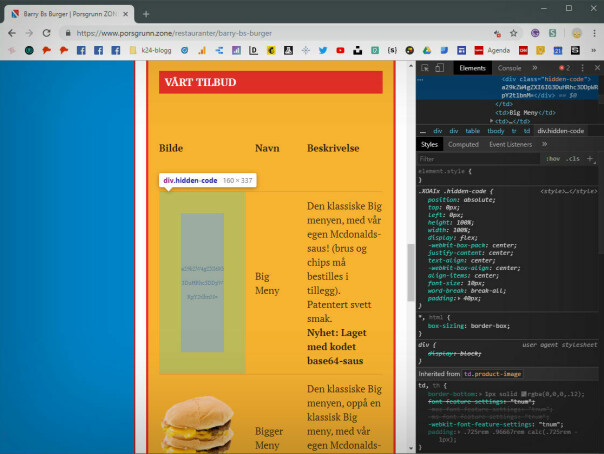Screen dimensions: 604x454
Task: Open the Computed tab
Action: point(463,144)
